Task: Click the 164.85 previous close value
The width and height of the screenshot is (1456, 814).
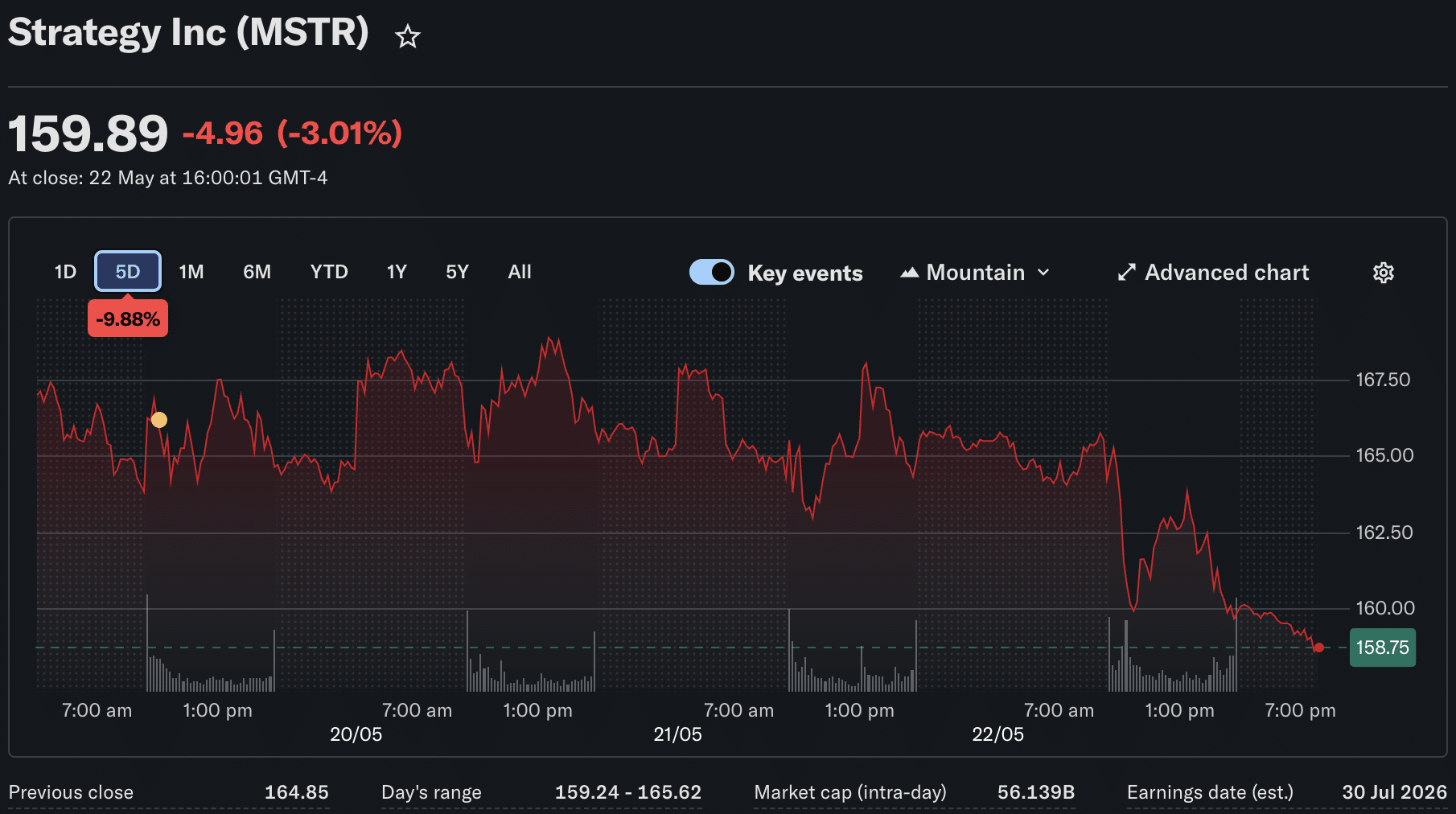Action: point(297,792)
